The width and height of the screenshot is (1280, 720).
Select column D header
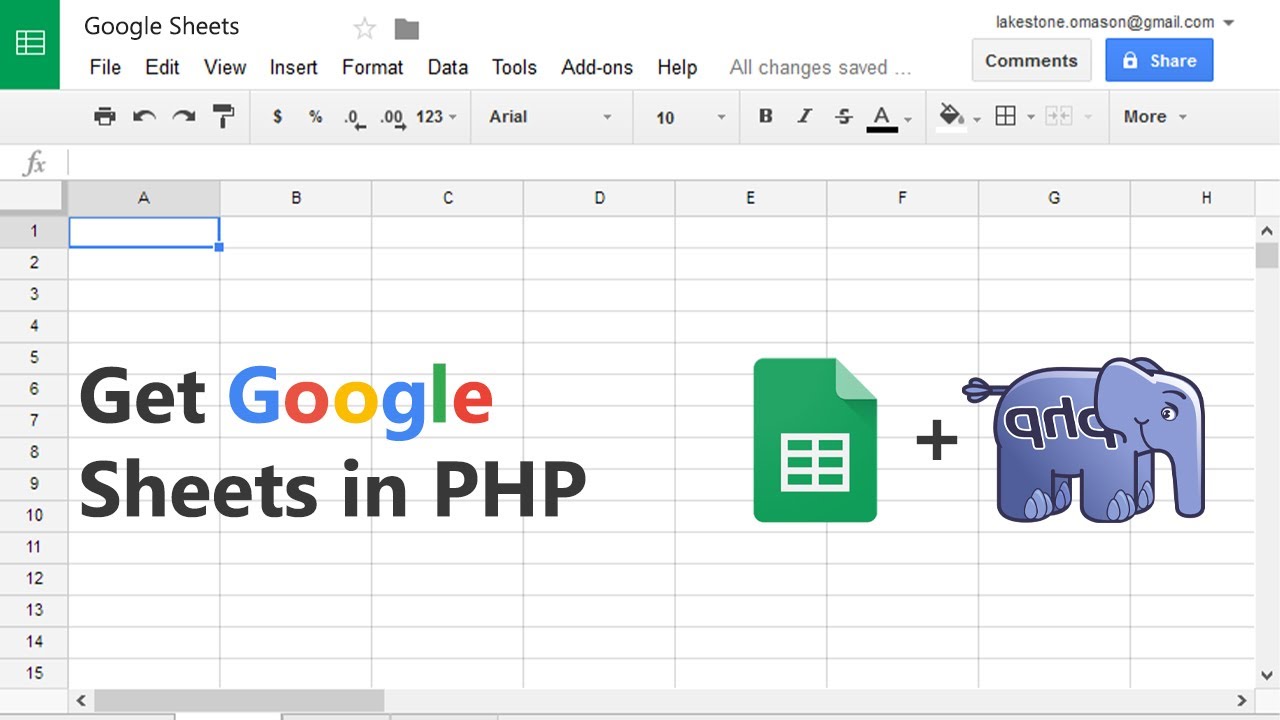pyautogui.click(x=599, y=198)
